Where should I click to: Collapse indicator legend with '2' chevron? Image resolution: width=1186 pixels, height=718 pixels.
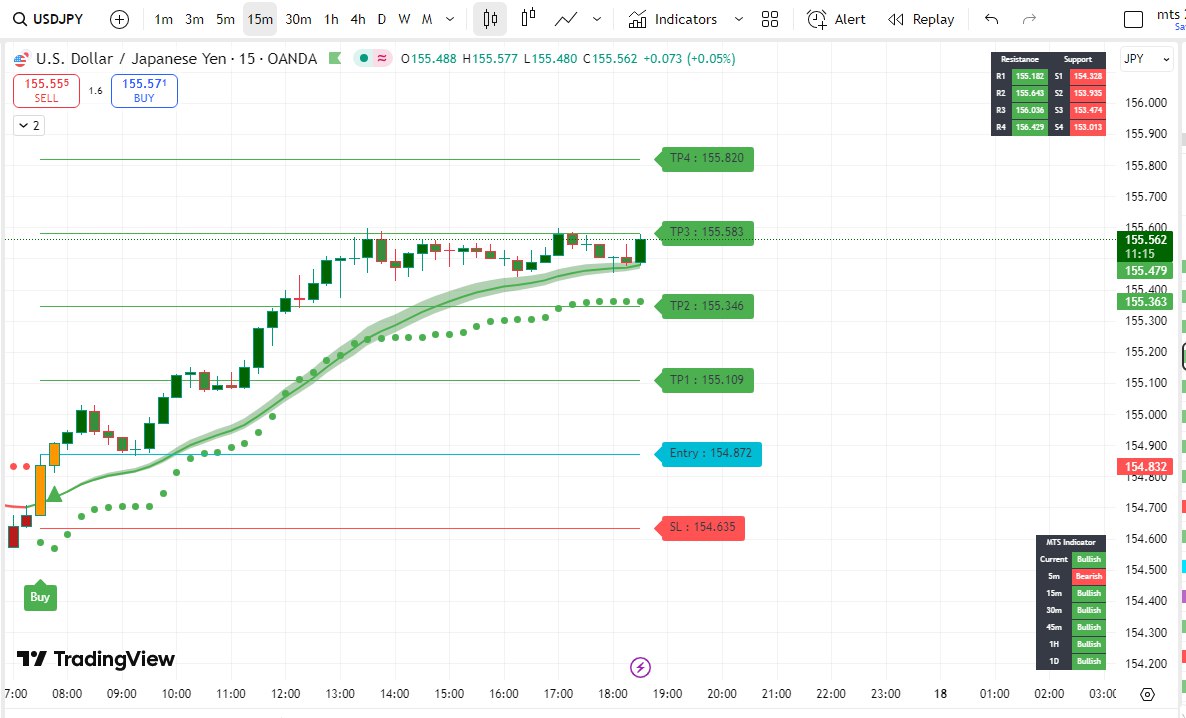click(29, 126)
